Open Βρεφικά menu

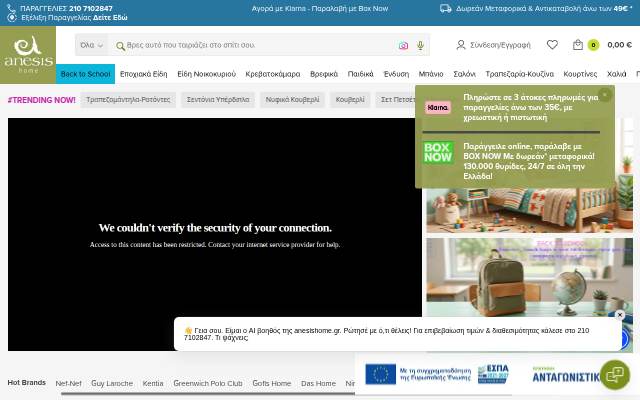pyautogui.click(x=324, y=74)
